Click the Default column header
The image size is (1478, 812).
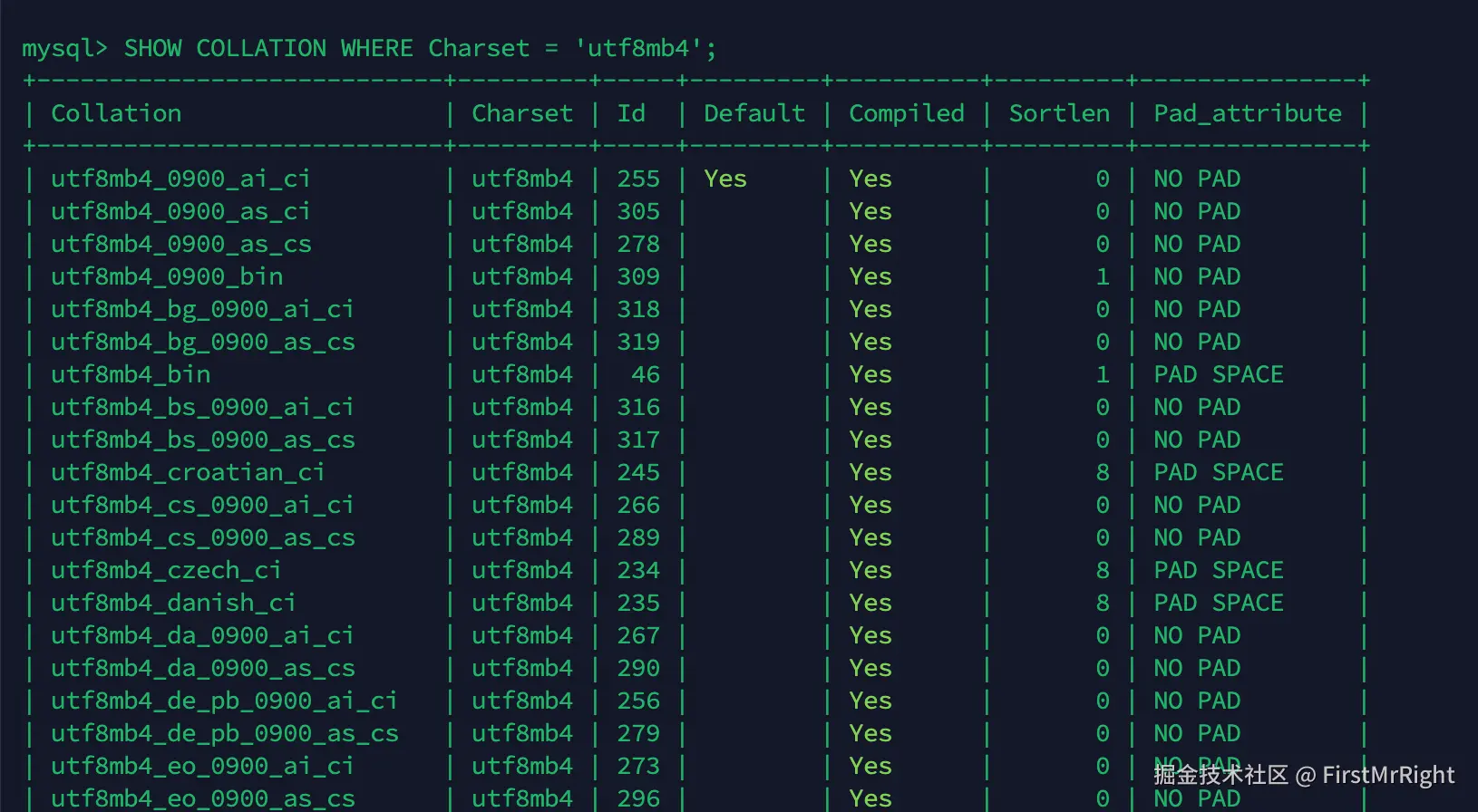754,113
